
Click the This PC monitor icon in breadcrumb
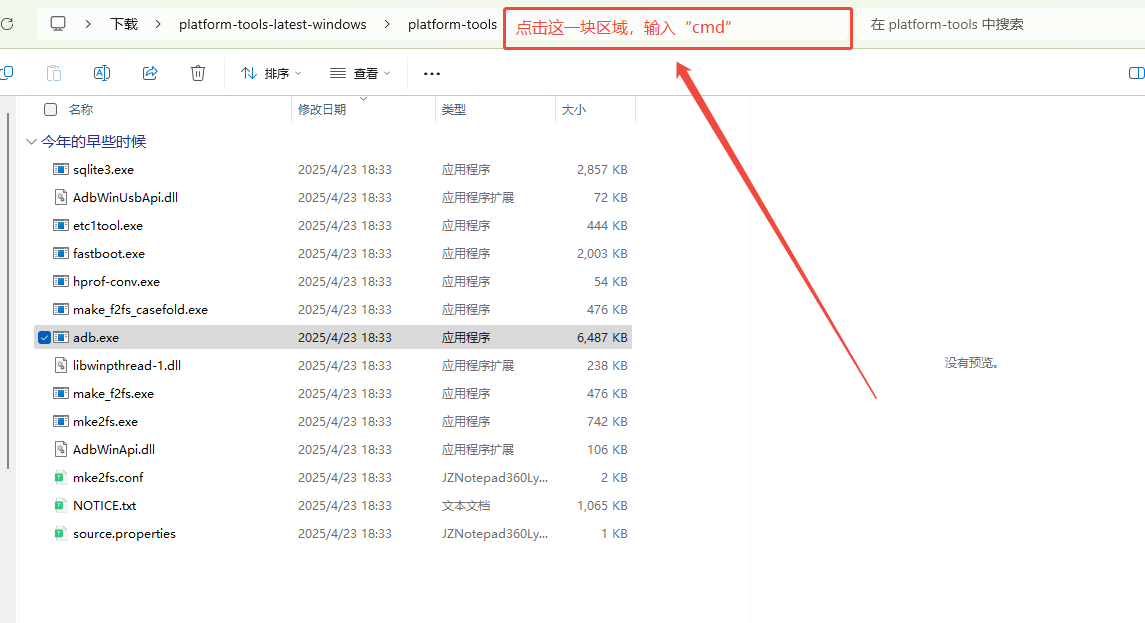coord(58,24)
